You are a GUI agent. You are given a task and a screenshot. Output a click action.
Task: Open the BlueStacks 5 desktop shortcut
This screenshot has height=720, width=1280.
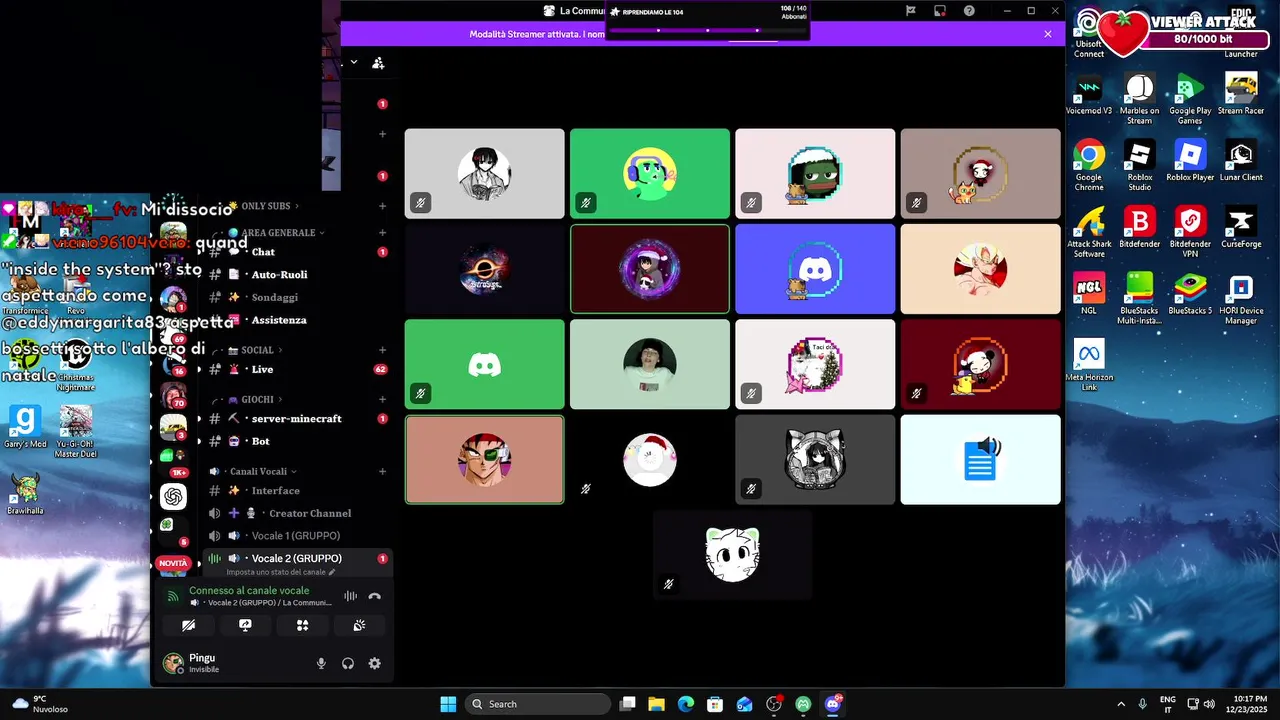[x=1190, y=294]
